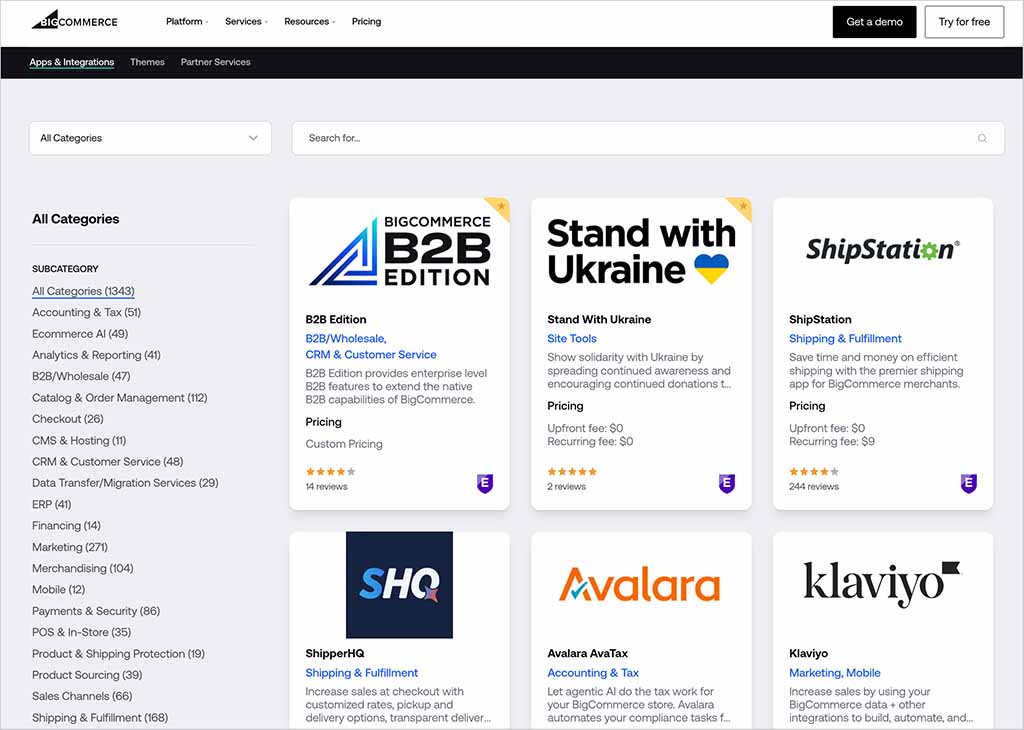Switch to Apps & Integrations tab

tap(72, 62)
